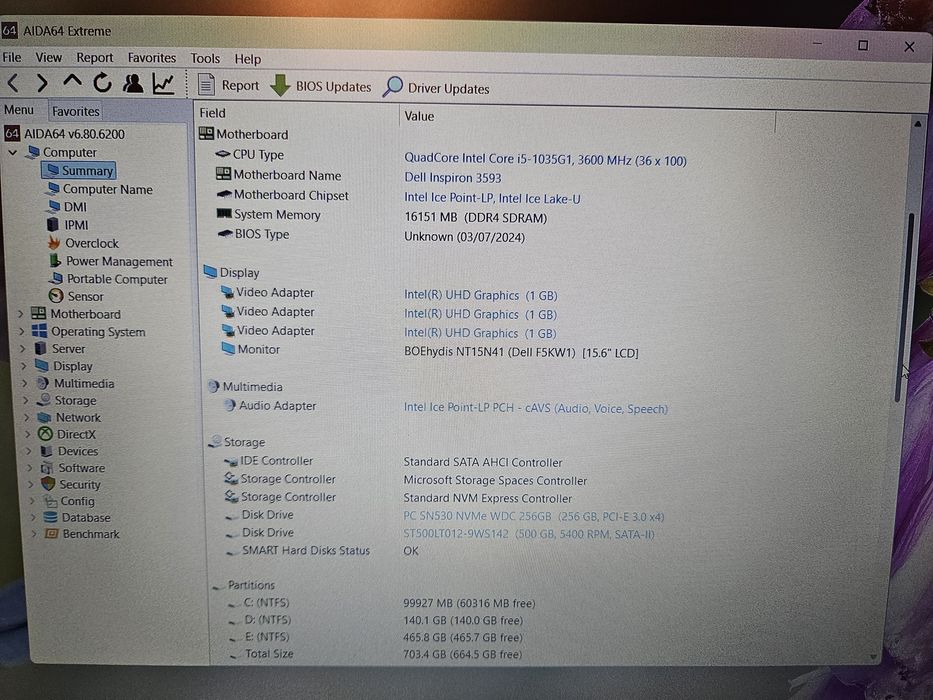Expand the Multimedia tree node
The image size is (933, 700).
(25, 383)
